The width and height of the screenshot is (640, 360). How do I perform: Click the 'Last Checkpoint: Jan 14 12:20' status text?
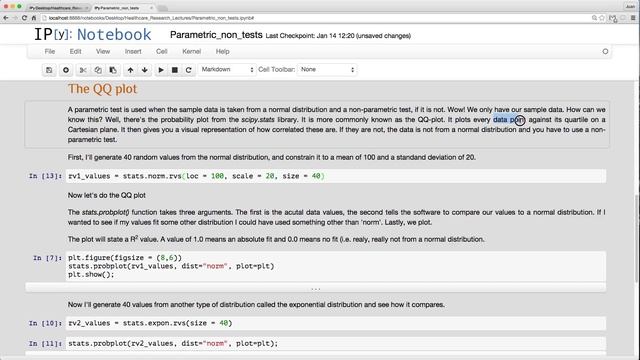pyautogui.click(x=338, y=36)
